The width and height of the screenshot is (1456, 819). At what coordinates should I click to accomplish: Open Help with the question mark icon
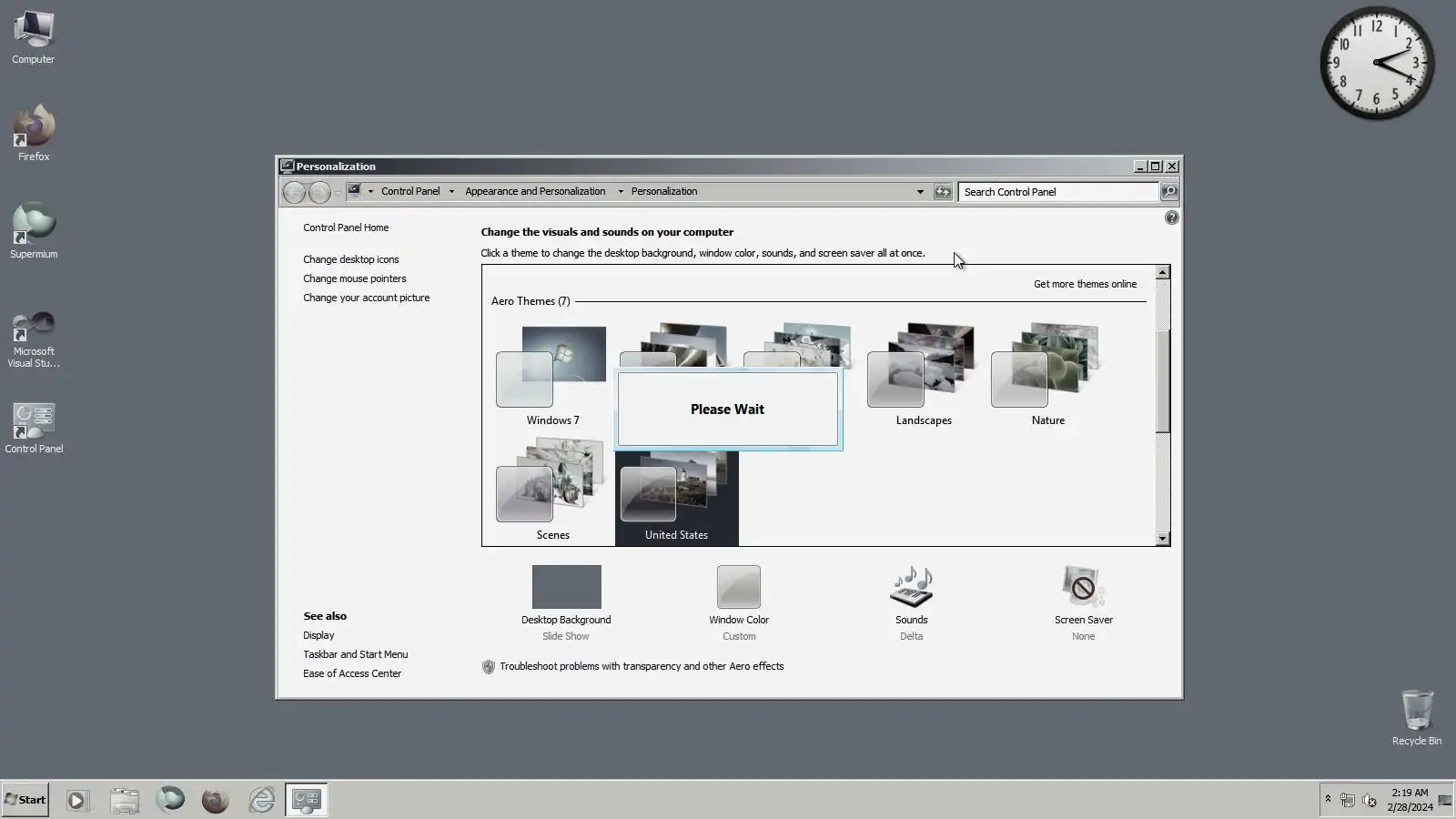(x=1171, y=218)
